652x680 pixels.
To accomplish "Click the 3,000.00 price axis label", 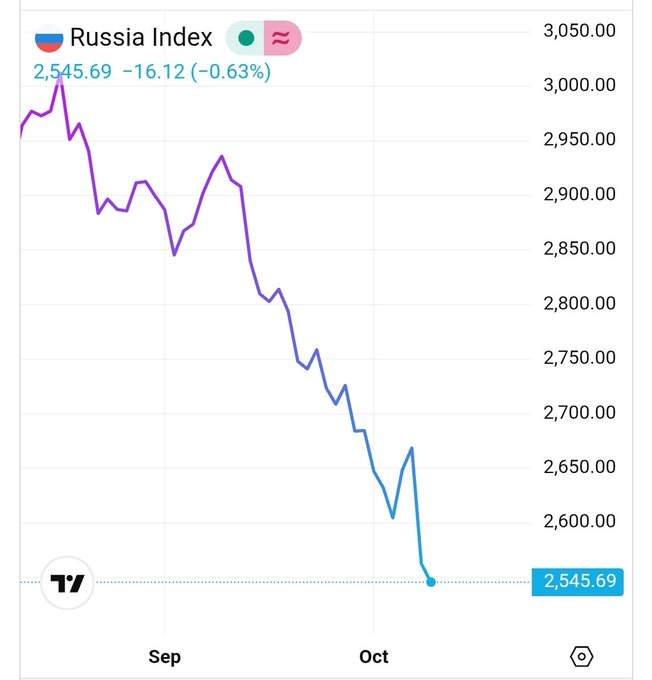I will coord(578,85).
